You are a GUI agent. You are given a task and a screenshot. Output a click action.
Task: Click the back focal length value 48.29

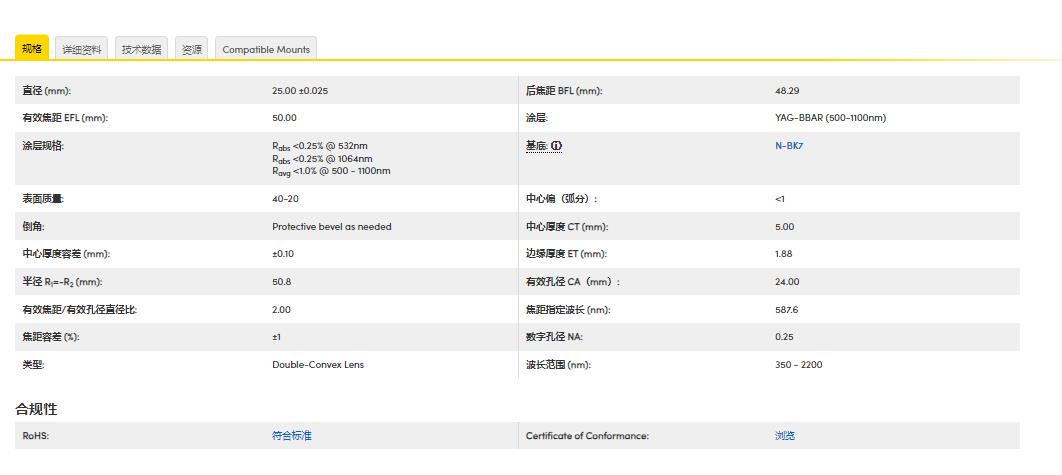click(787, 91)
